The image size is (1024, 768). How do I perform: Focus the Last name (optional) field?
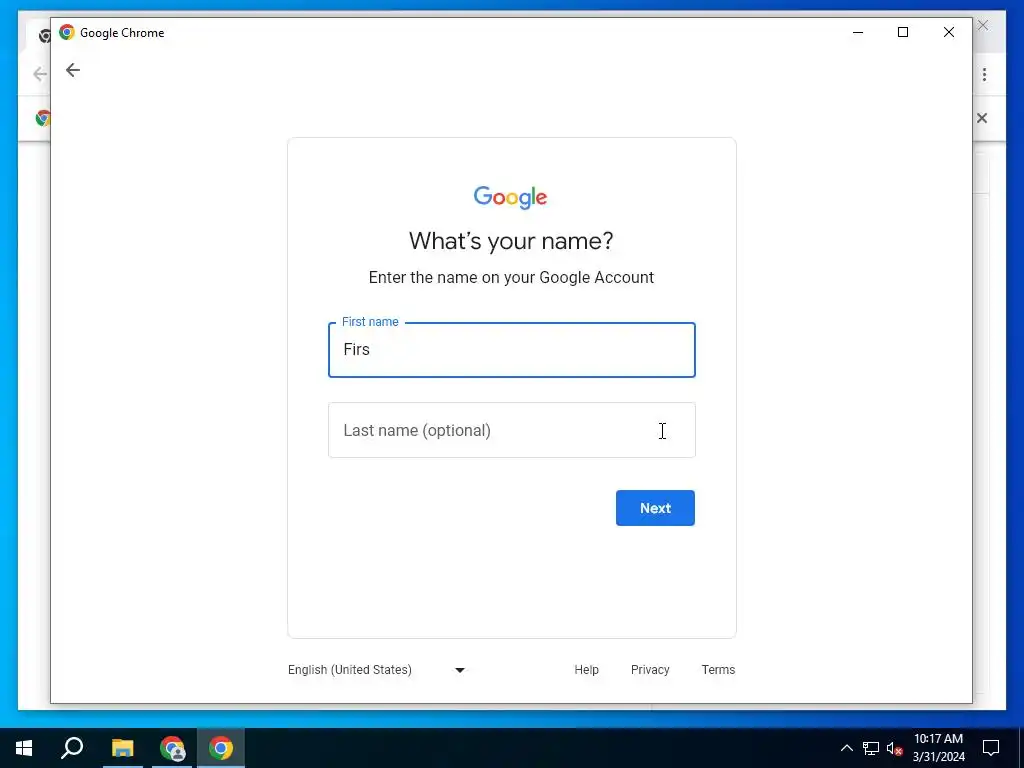[x=511, y=430]
